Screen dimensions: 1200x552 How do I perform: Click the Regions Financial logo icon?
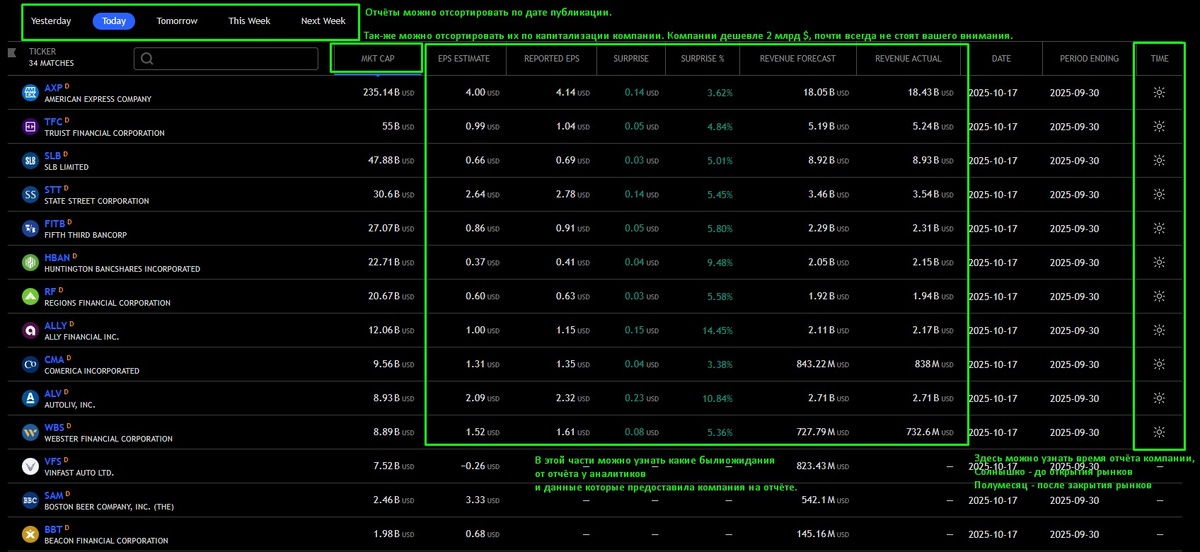click(x=30, y=297)
